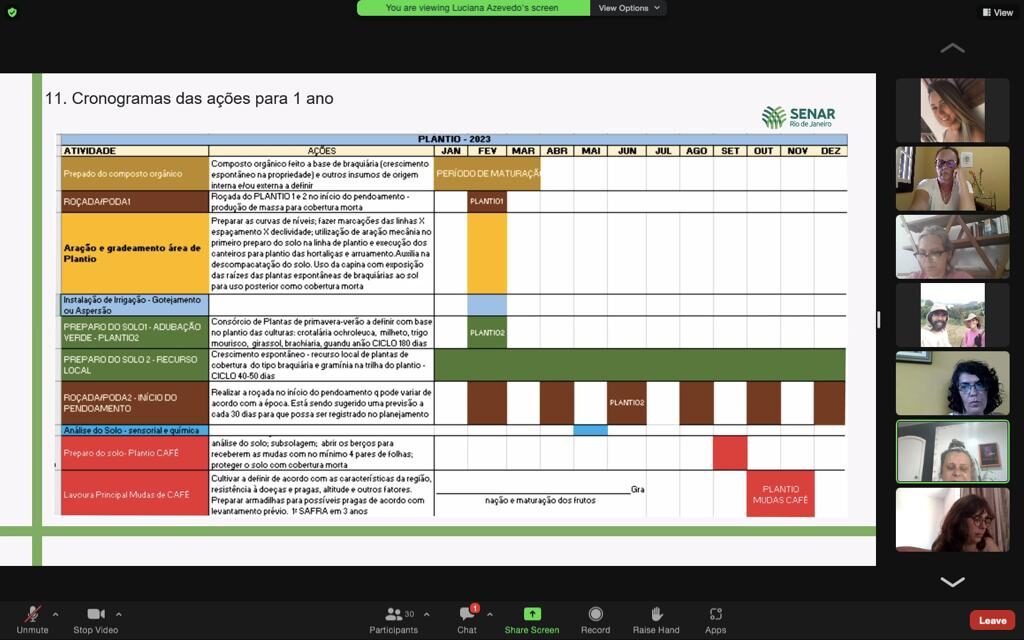Open the Chat panel
The width and height of the screenshot is (1024, 640).
[x=467, y=620]
